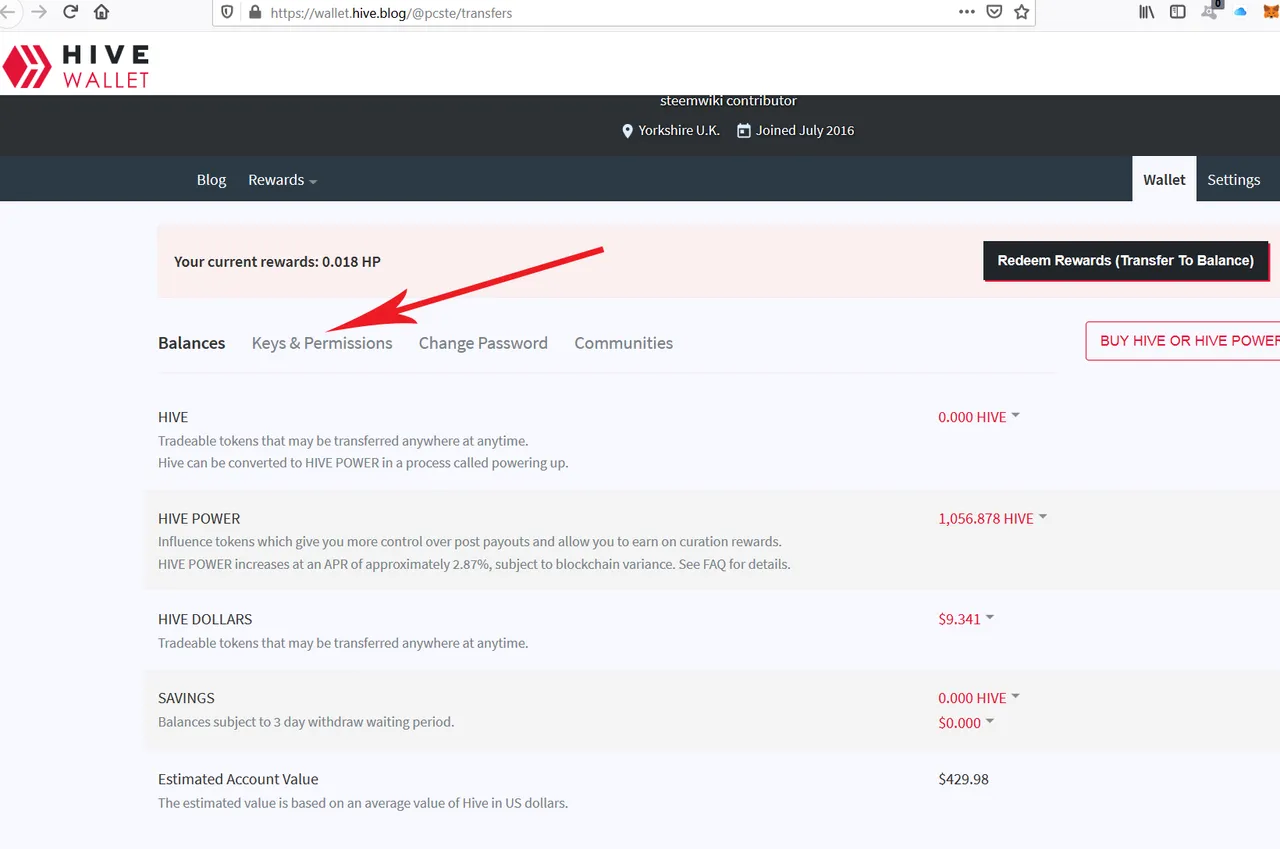Open the blue cloud extension

(1241, 12)
